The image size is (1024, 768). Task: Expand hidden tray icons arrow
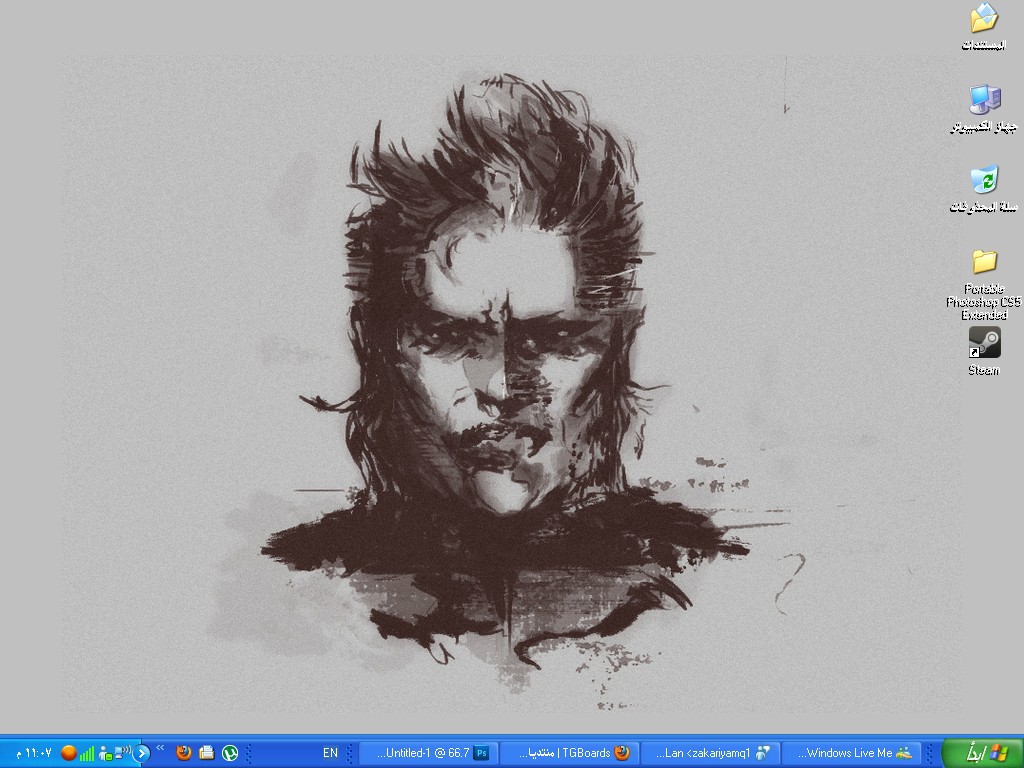pos(142,754)
